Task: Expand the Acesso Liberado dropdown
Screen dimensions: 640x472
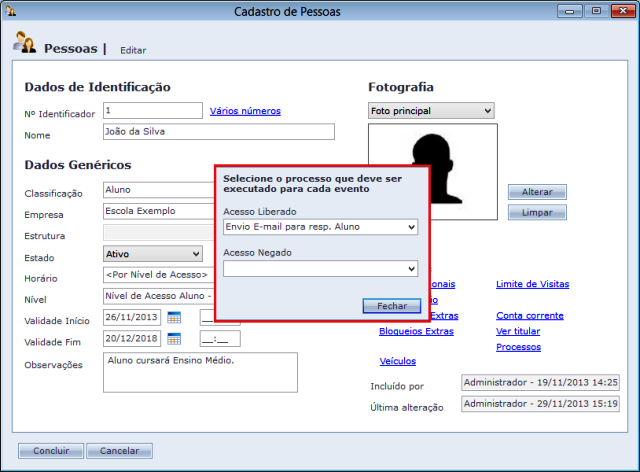Action: tap(319, 227)
